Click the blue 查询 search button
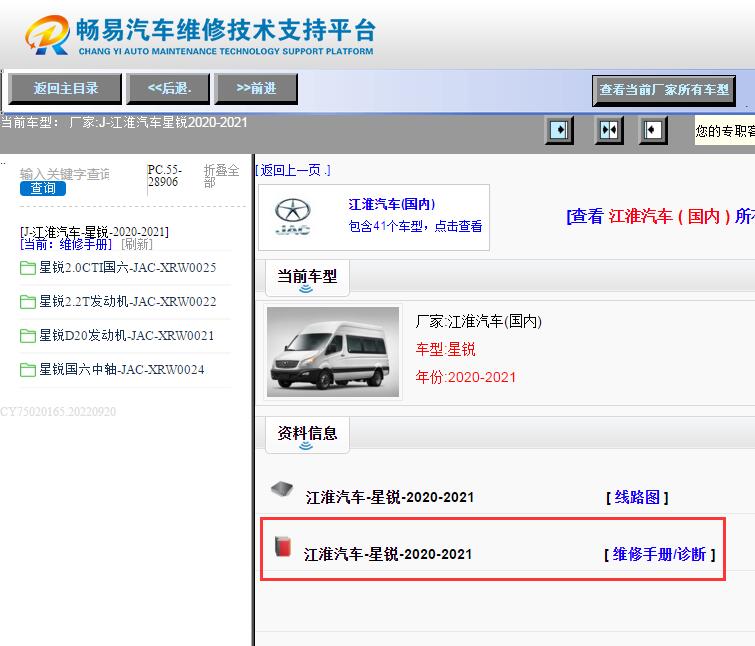The width and height of the screenshot is (755, 646). (43, 189)
